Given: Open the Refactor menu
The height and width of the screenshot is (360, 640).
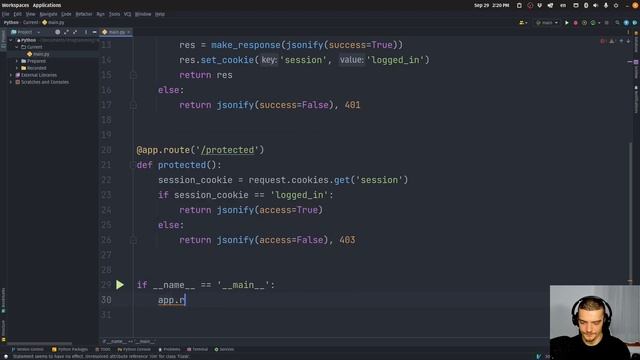Looking at the screenshot, I should [x=84, y=14].
